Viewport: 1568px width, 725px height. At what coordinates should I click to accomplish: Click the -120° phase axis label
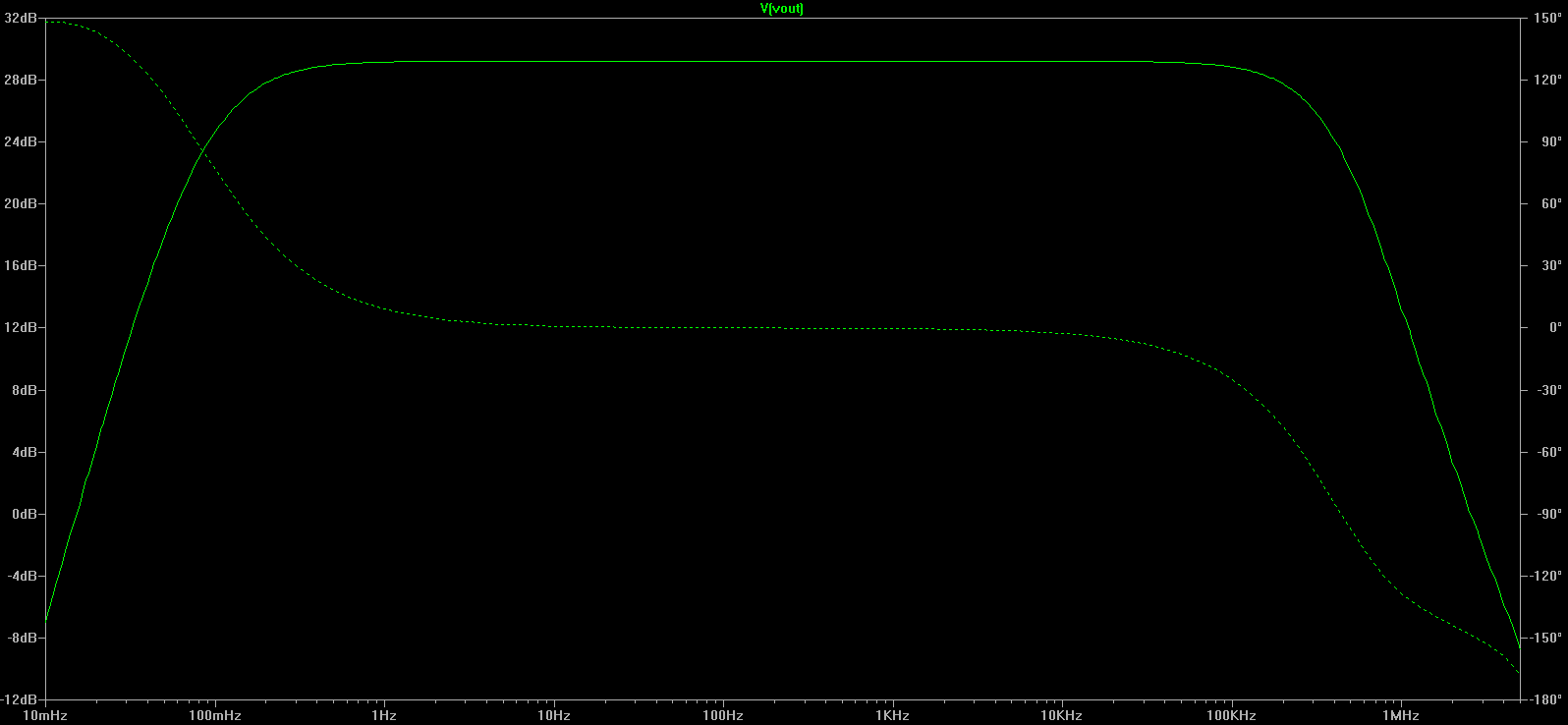click(x=1546, y=576)
